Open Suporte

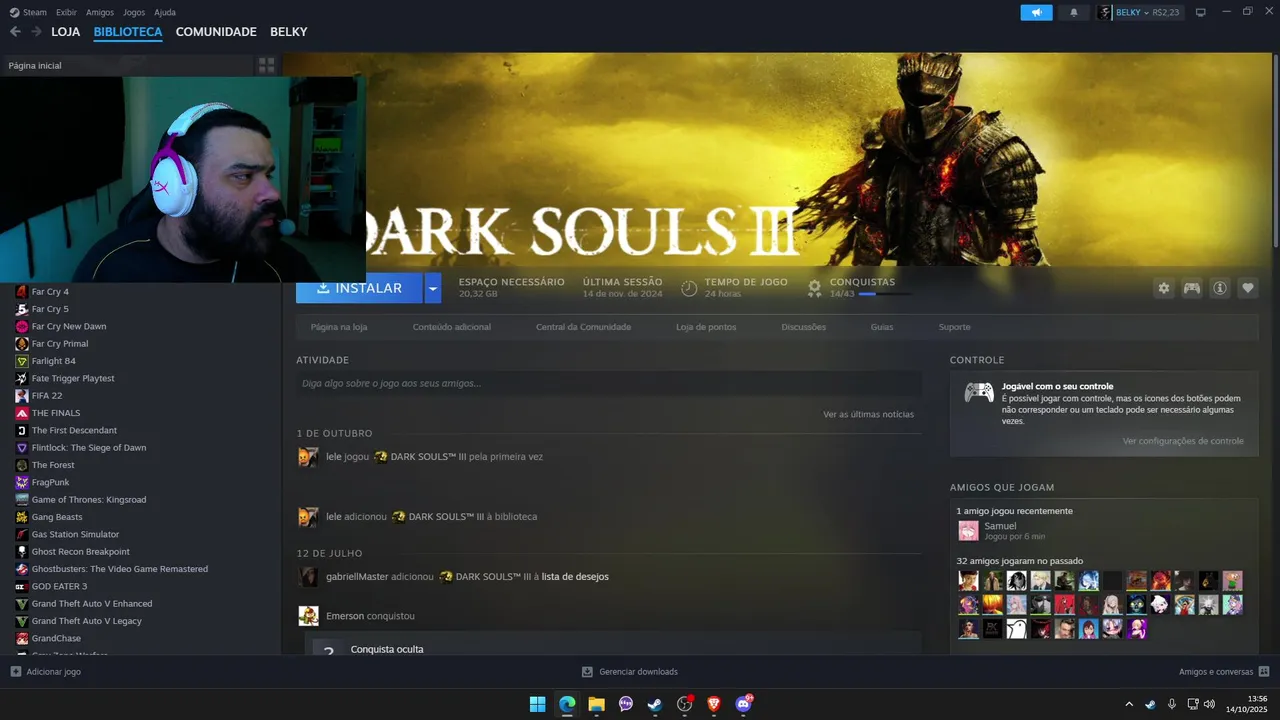(x=954, y=327)
